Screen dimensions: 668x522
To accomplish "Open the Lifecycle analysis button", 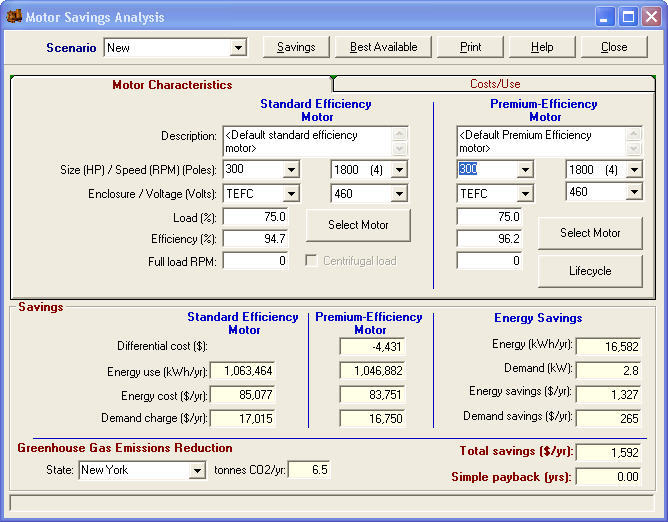I will pyautogui.click(x=590, y=271).
